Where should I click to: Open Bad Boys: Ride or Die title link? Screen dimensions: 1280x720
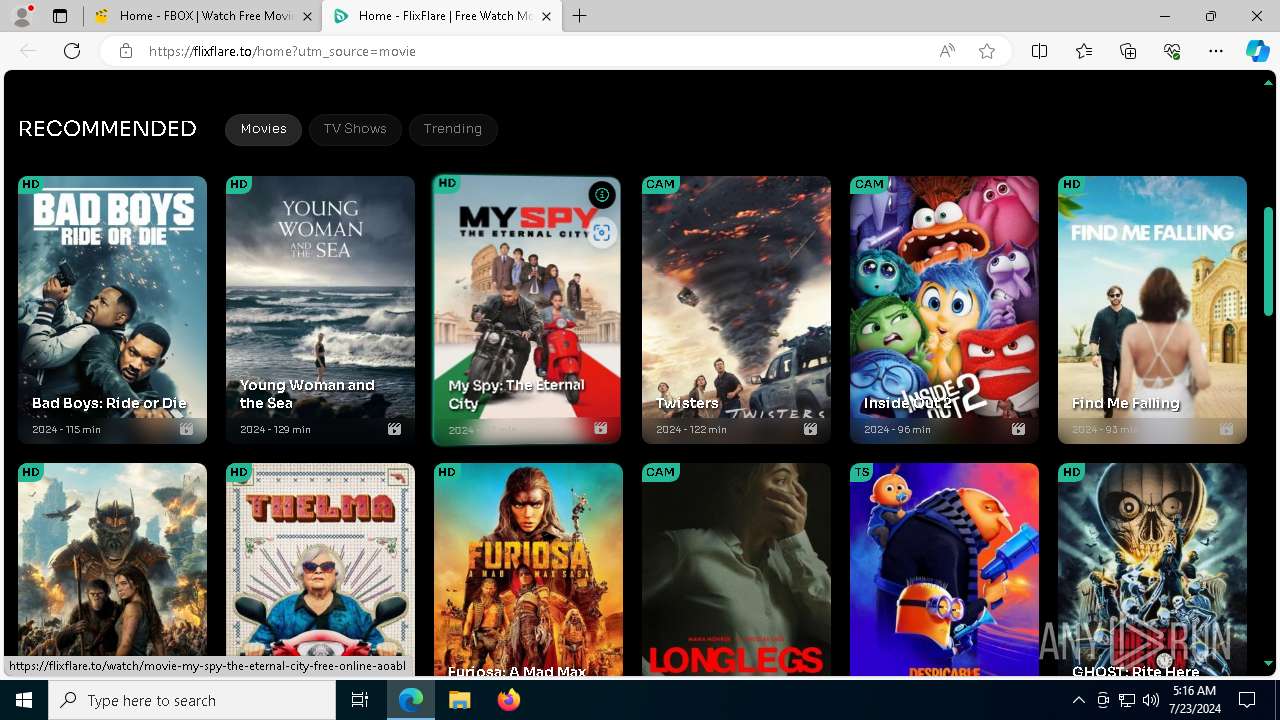pyautogui.click(x=109, y=403)
